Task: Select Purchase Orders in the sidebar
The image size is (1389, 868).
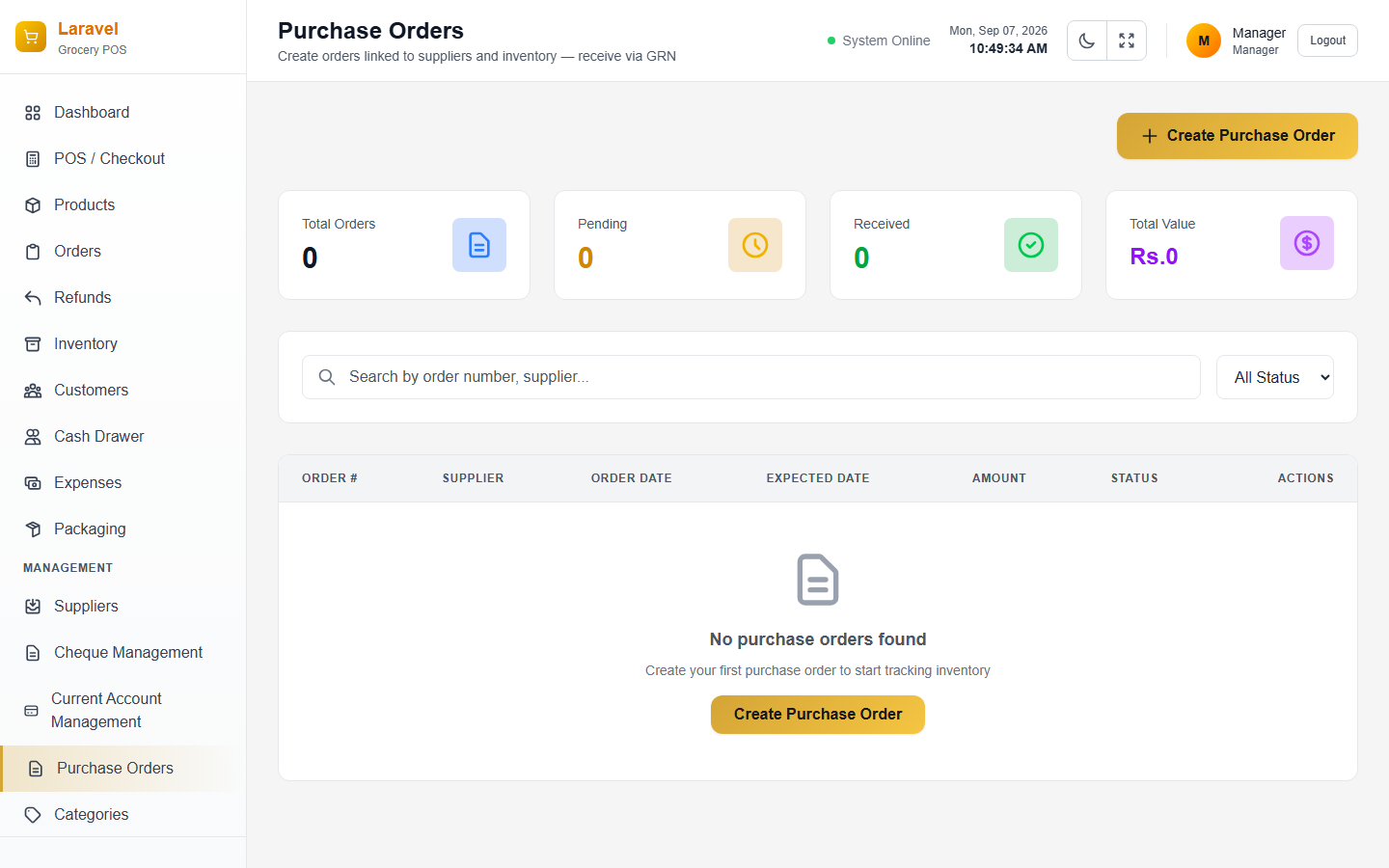Action: (123, 769)
